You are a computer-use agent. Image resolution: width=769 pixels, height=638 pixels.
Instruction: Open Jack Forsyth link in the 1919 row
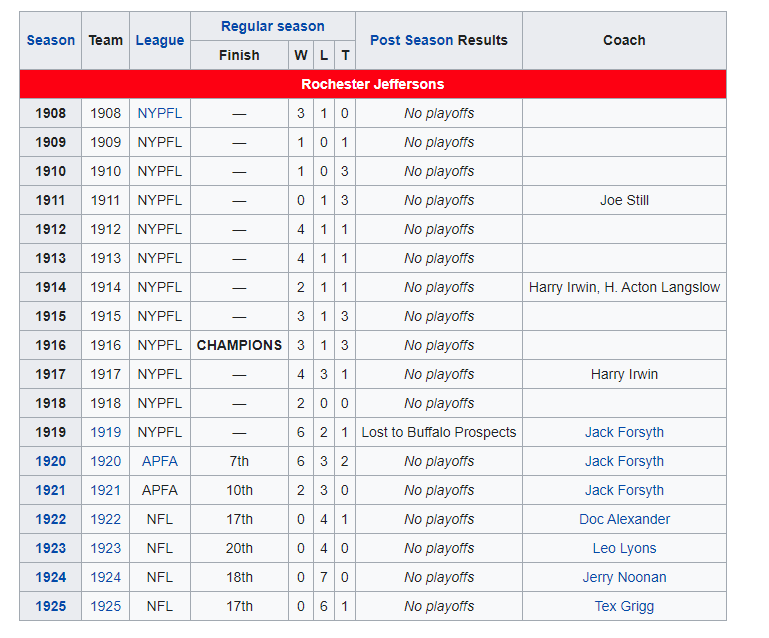coord(624,432)
